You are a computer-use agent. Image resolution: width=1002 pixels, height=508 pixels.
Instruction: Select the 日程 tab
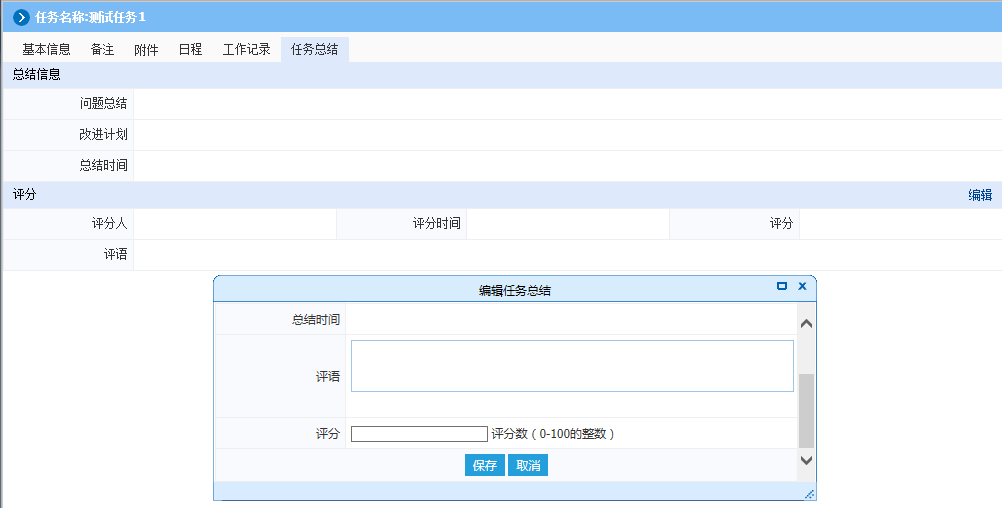click(190, 49)
